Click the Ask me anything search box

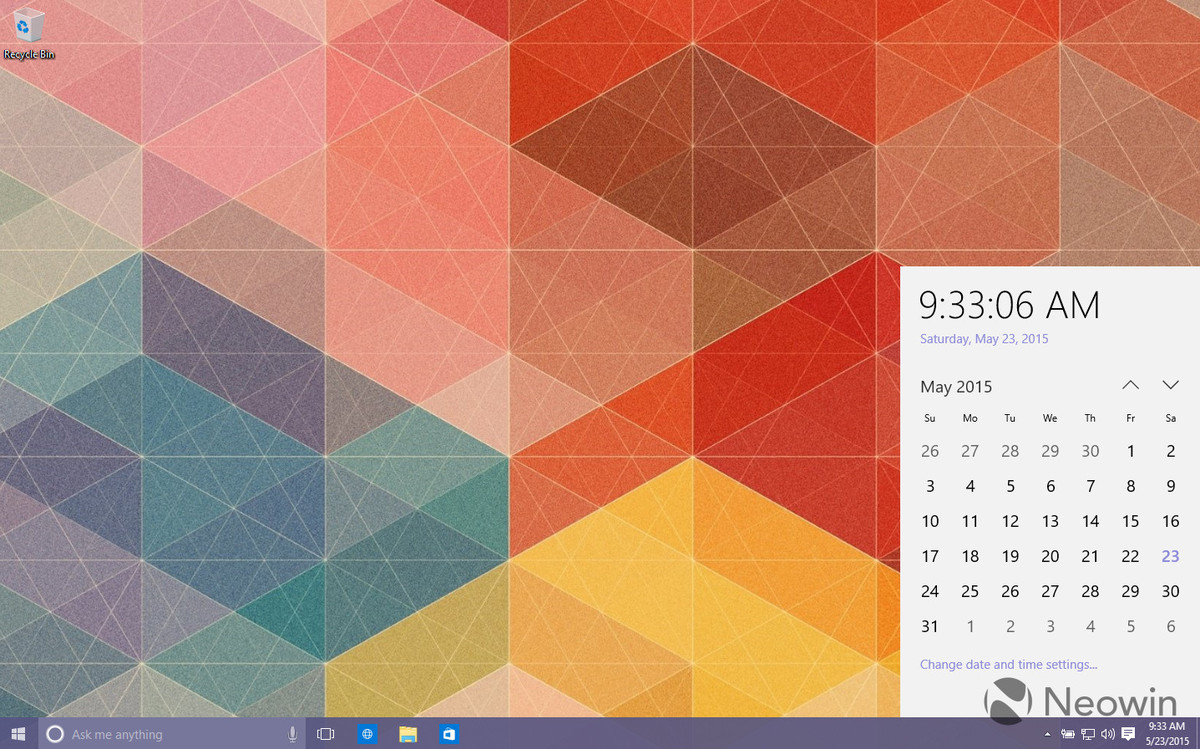[x=170, y=734]
